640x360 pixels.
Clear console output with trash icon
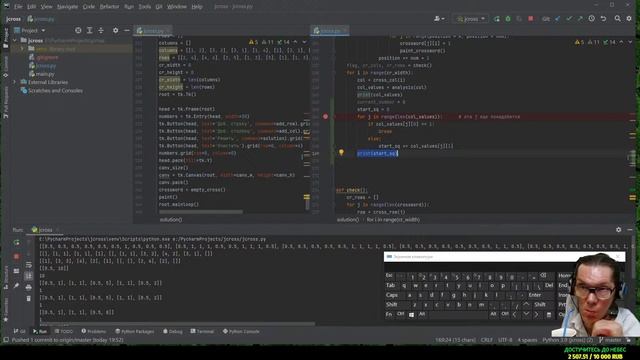click(x=29, y=299)
